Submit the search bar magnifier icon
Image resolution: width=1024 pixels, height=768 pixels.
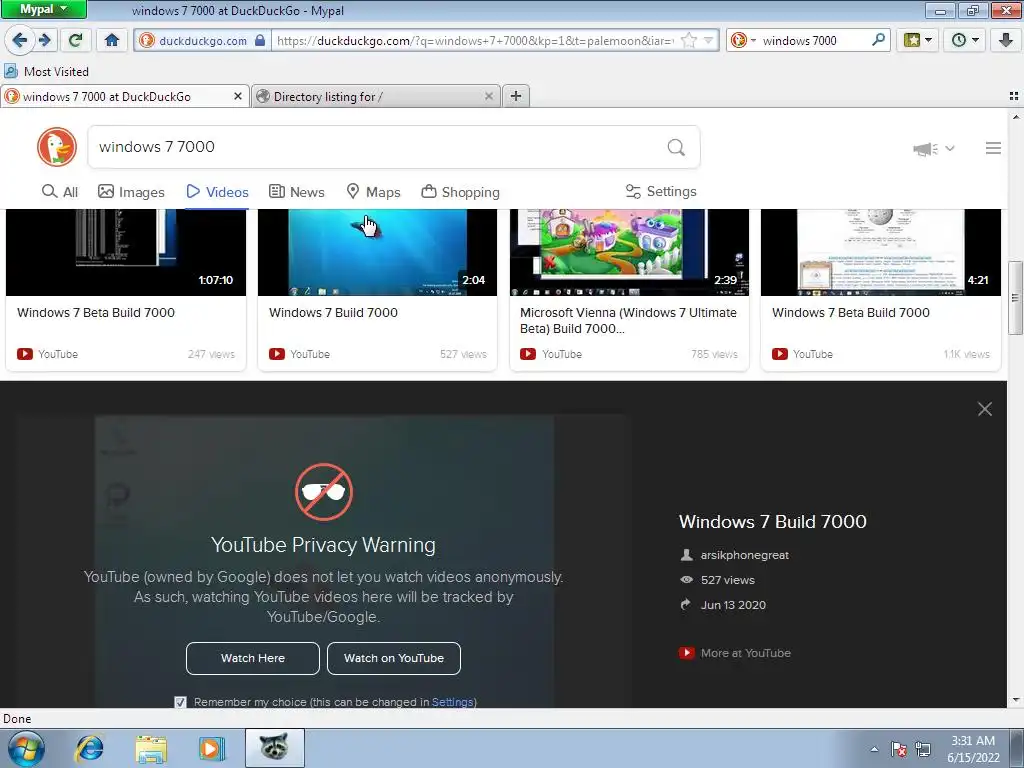(x=878, y=40)
